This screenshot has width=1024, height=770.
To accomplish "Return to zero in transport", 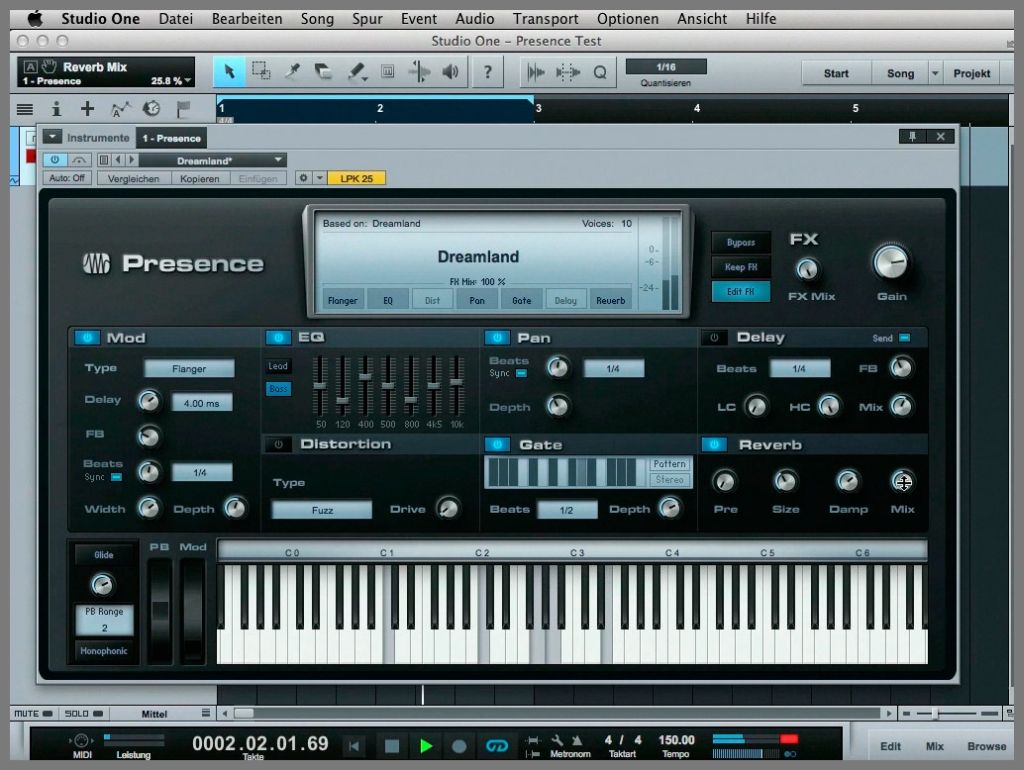I will [355, 745].
